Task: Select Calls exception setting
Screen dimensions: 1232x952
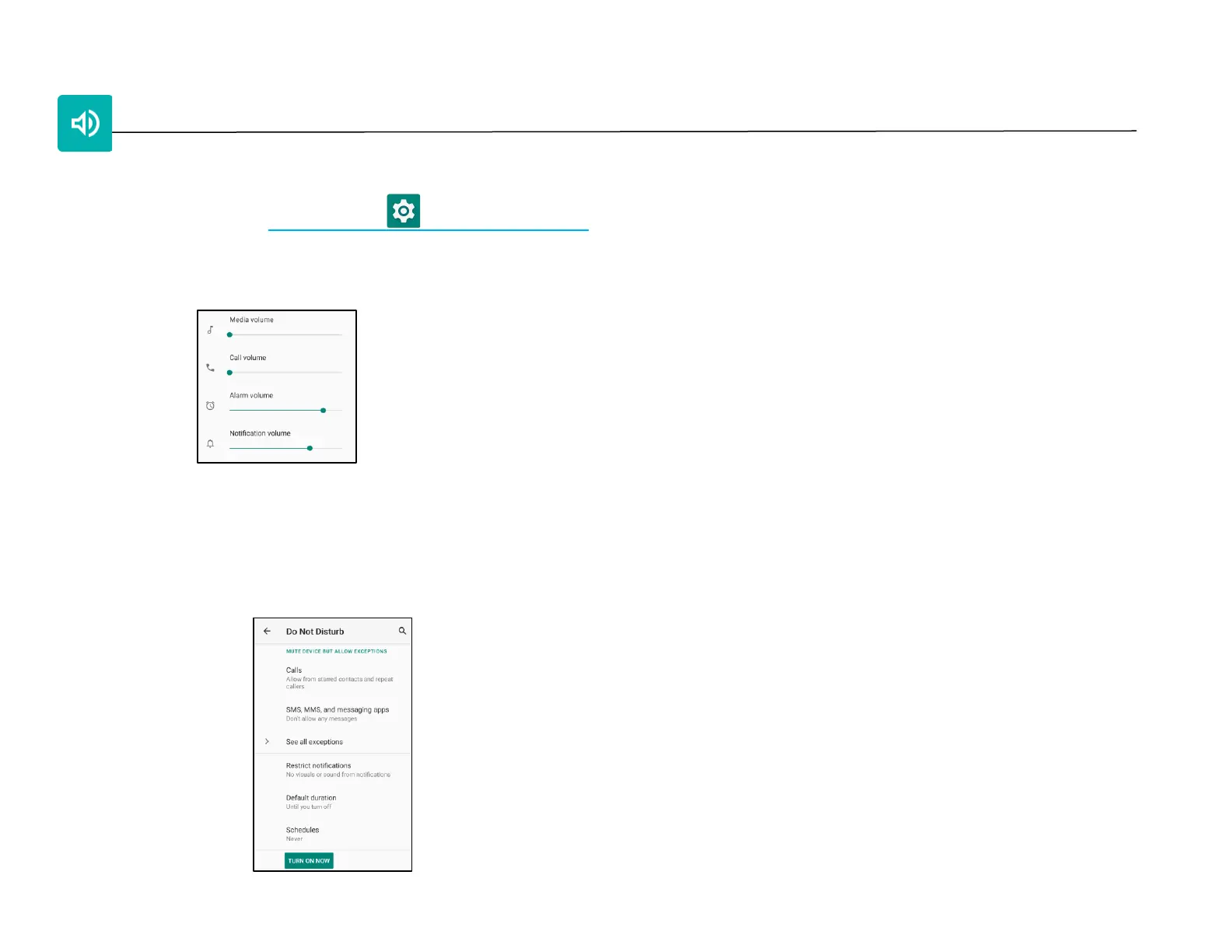Action: (339, 677)
